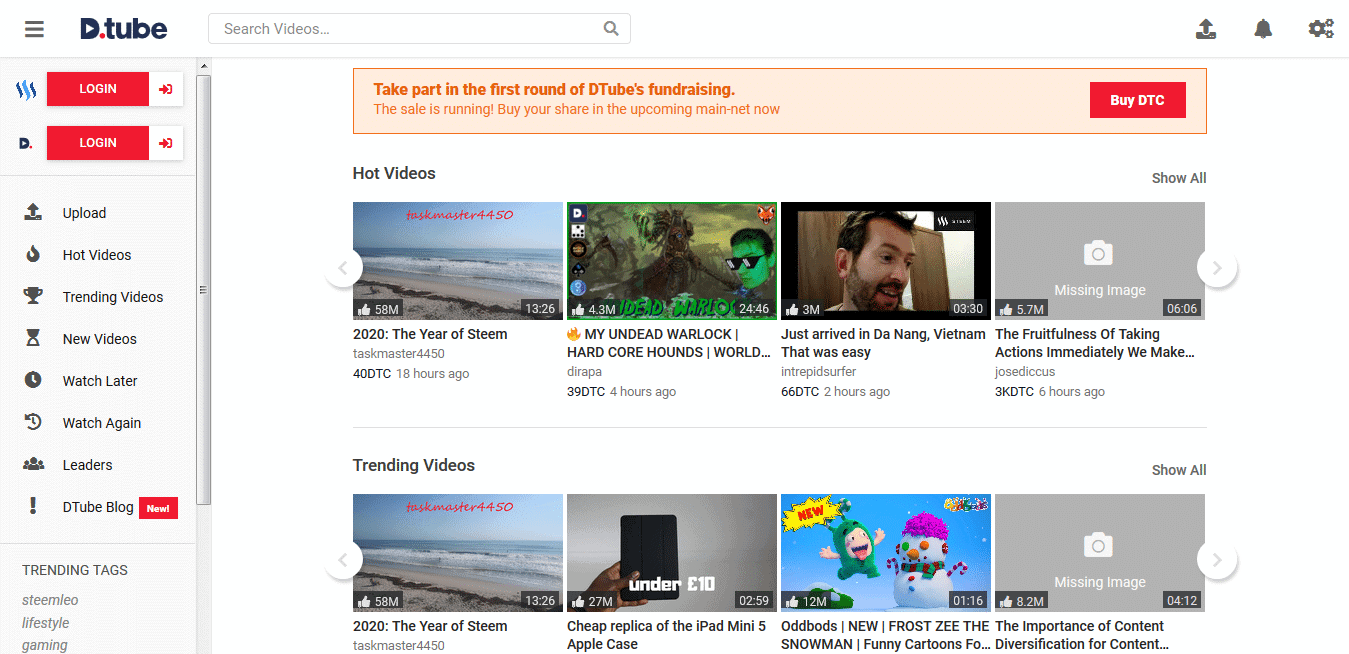This screenshot has height=654, width=1349.
Task: Click the DTube logo
Action: pos(124,29)
